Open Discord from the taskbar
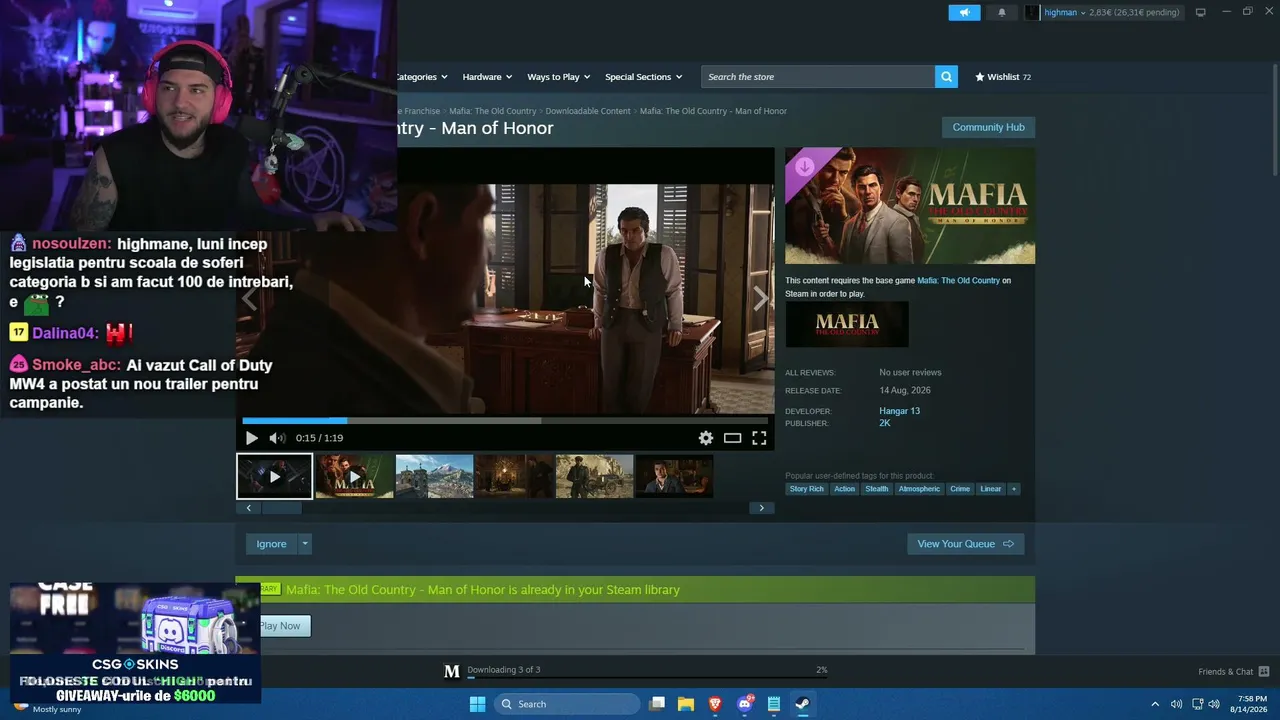 pos(745,704)
